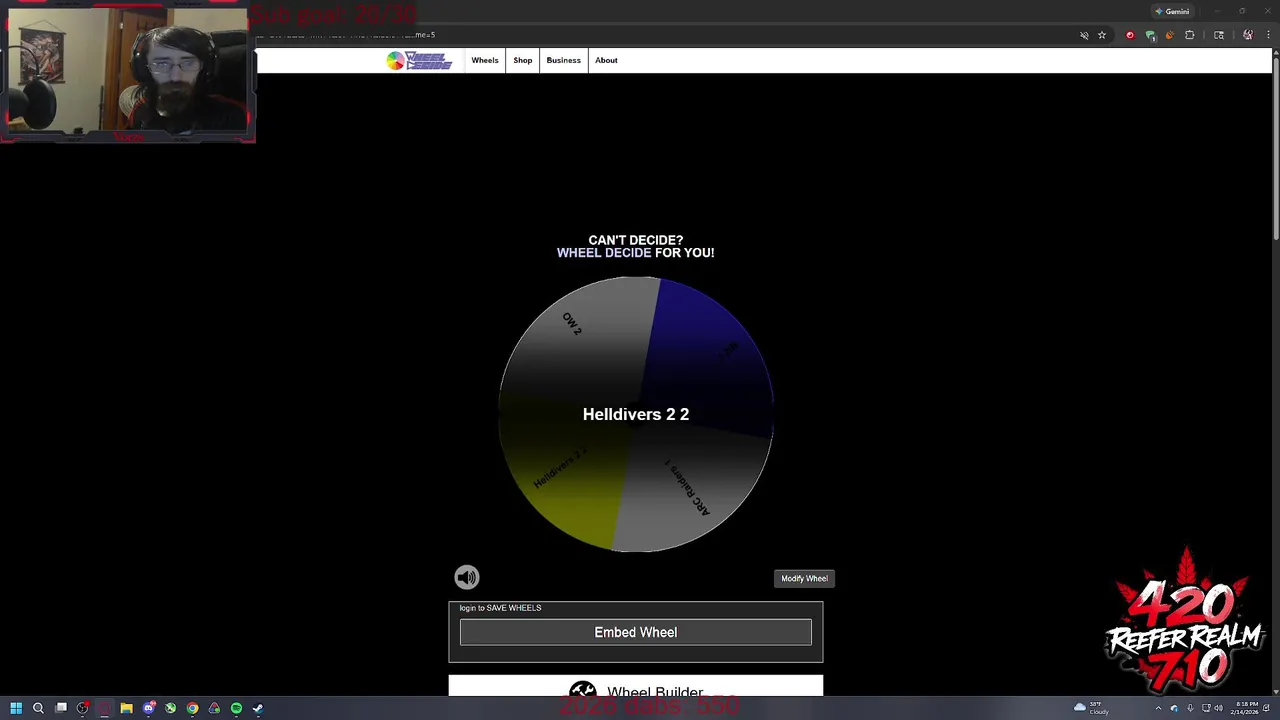Click the green Xbox taskbar icon

coord(170,708)
